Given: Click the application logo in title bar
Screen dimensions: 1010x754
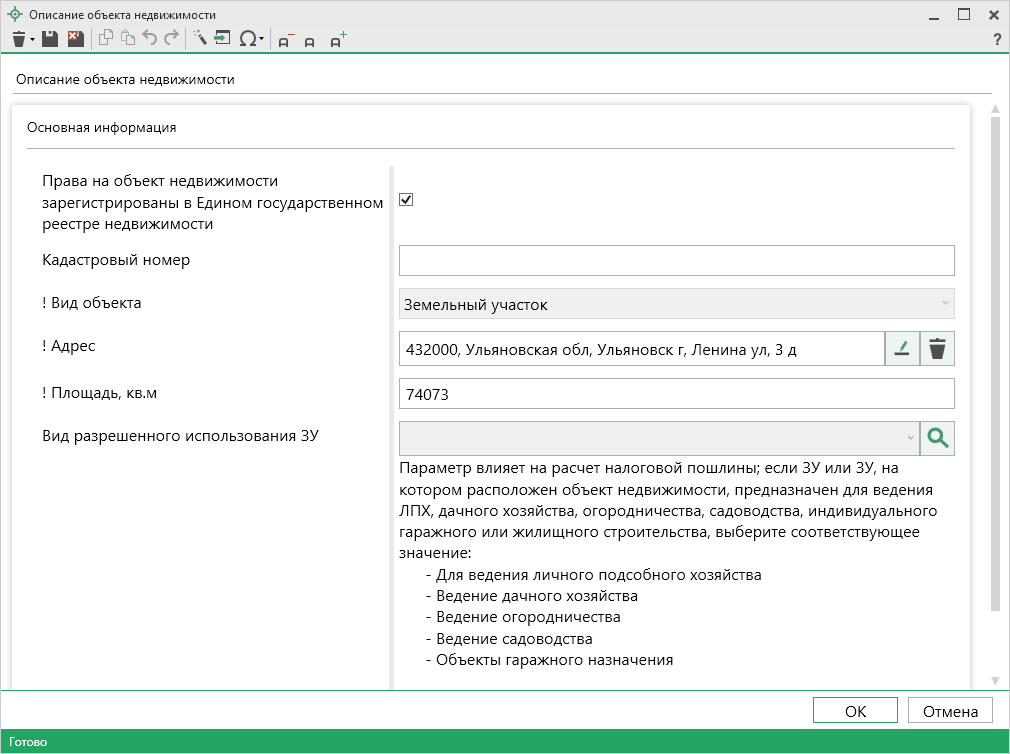Looking at the screenshot, I should (14, 14).
